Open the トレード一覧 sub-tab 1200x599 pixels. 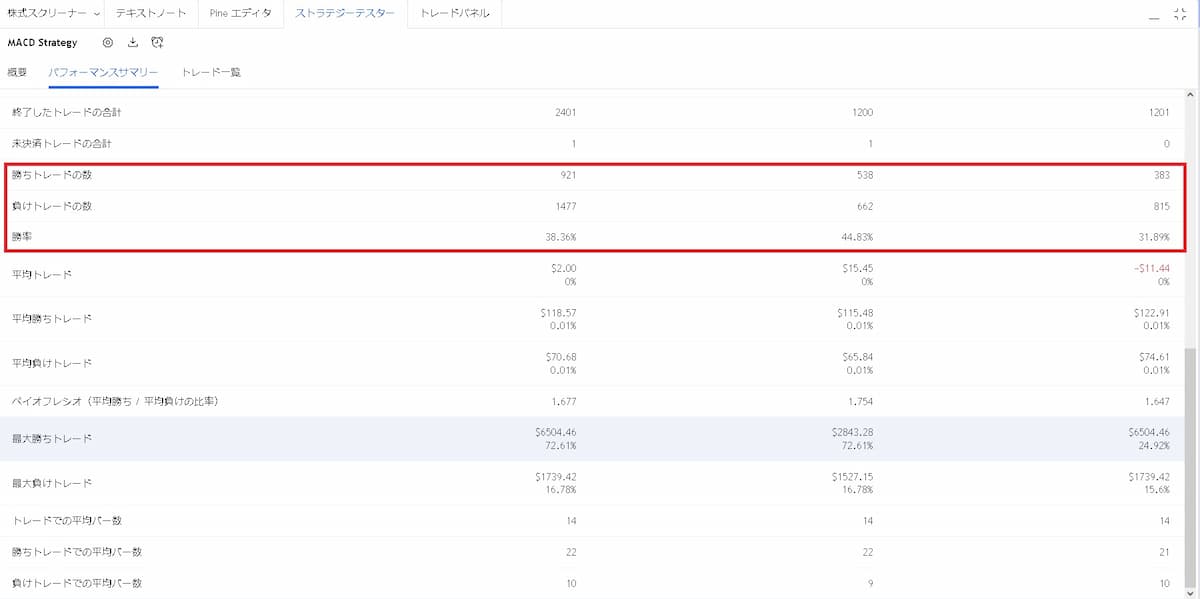click(211, 72)
